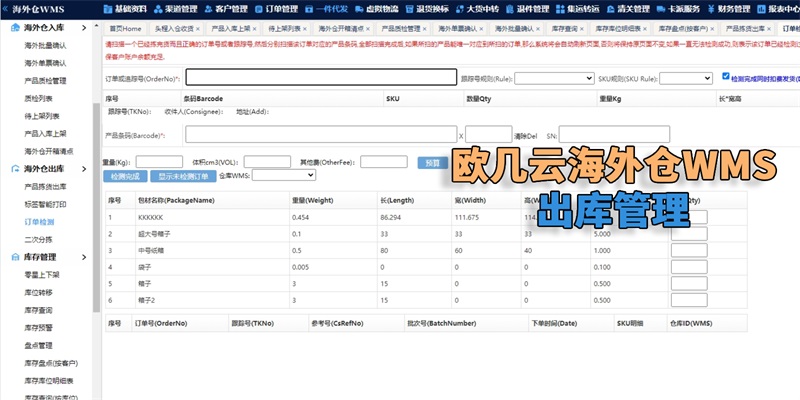Click the 海外仓出库 icon in sidebar
Viewport: 800px width, 400px height.
[x=15, y=169]
